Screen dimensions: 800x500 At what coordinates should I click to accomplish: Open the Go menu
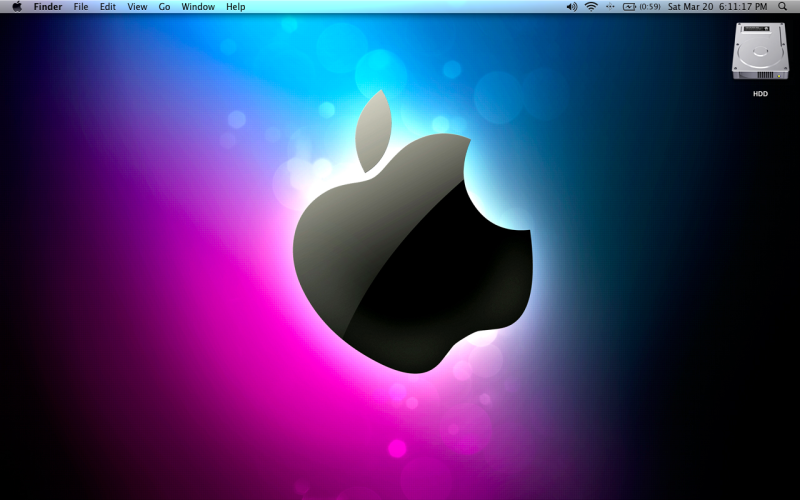164,7
